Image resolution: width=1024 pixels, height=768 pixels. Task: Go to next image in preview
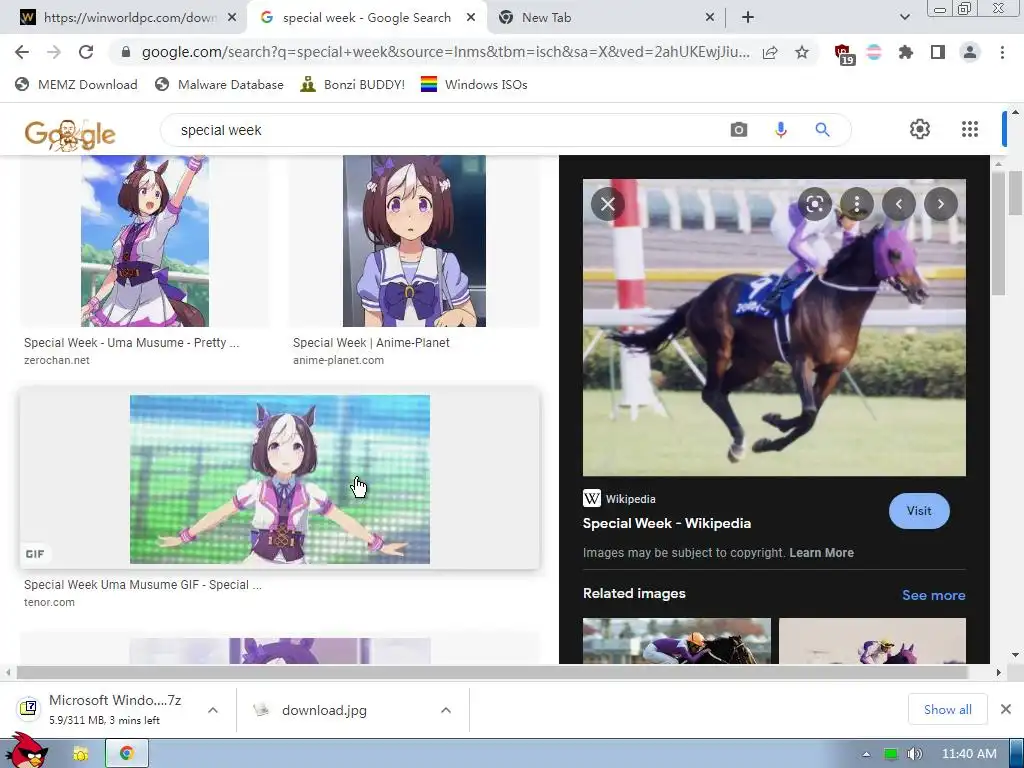tap(941, 204)
